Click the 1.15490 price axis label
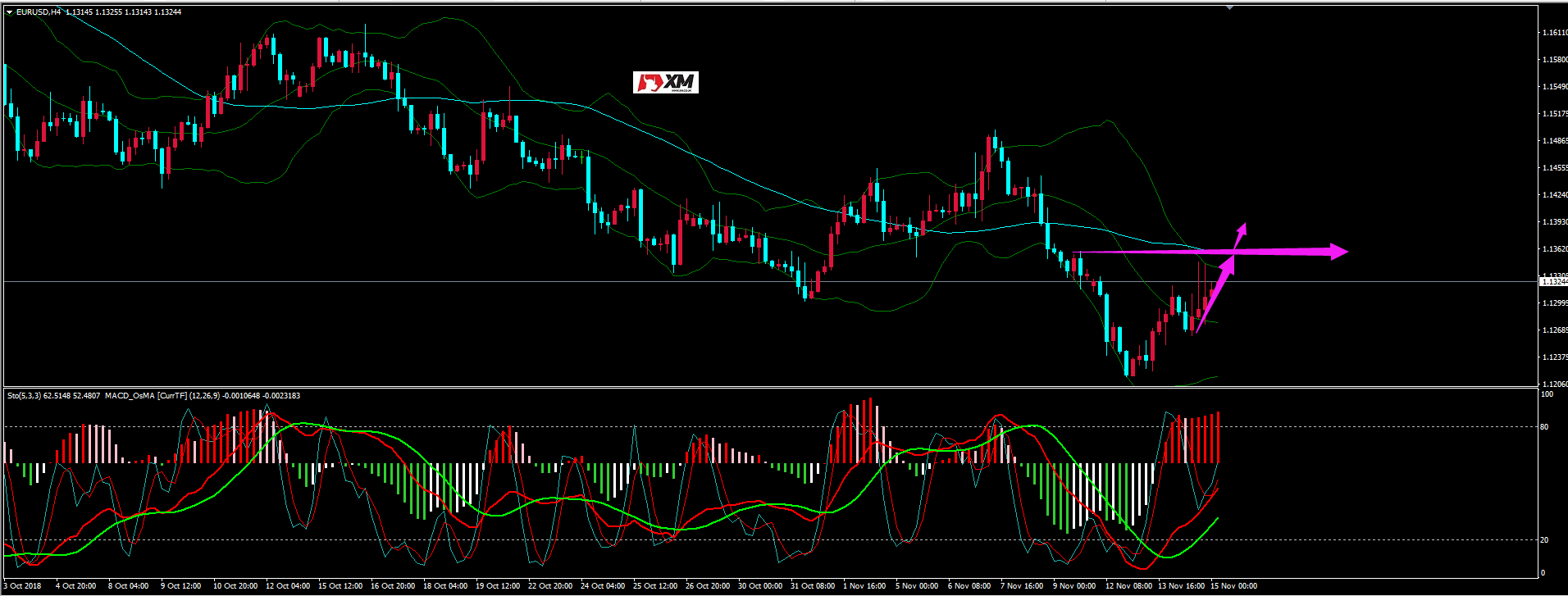1568x596 pixels. 1555,87
